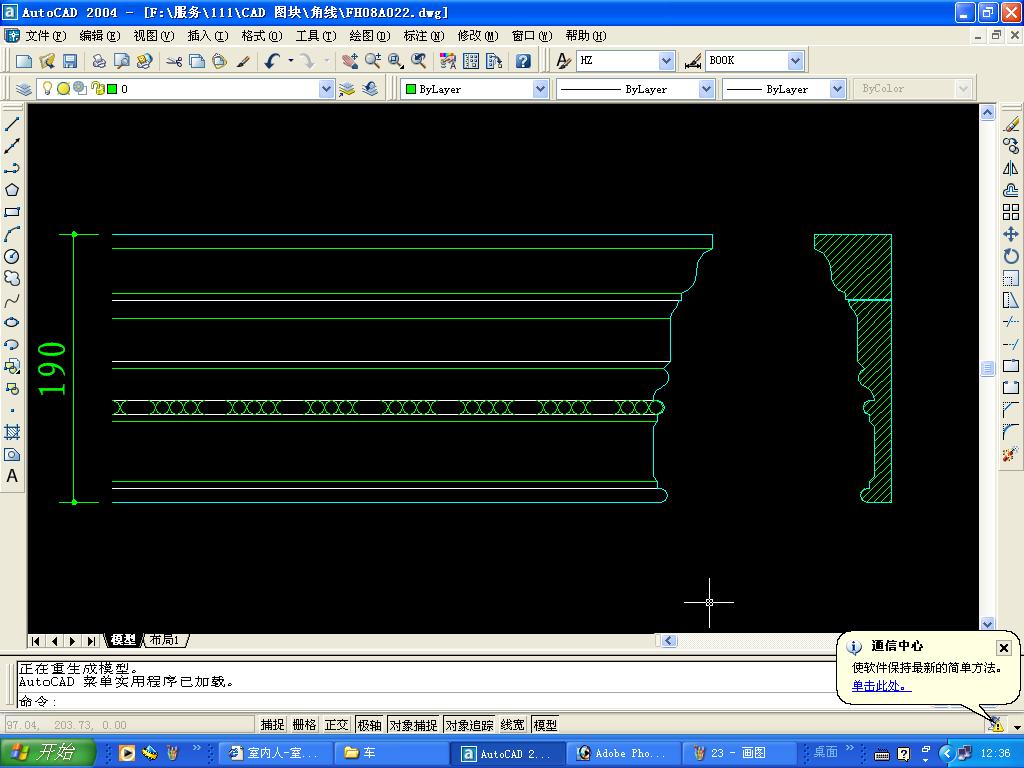Open the layer selection dropdown showing 0
The width and height of the screenshot is (1024, 768).
click(326, 89)
